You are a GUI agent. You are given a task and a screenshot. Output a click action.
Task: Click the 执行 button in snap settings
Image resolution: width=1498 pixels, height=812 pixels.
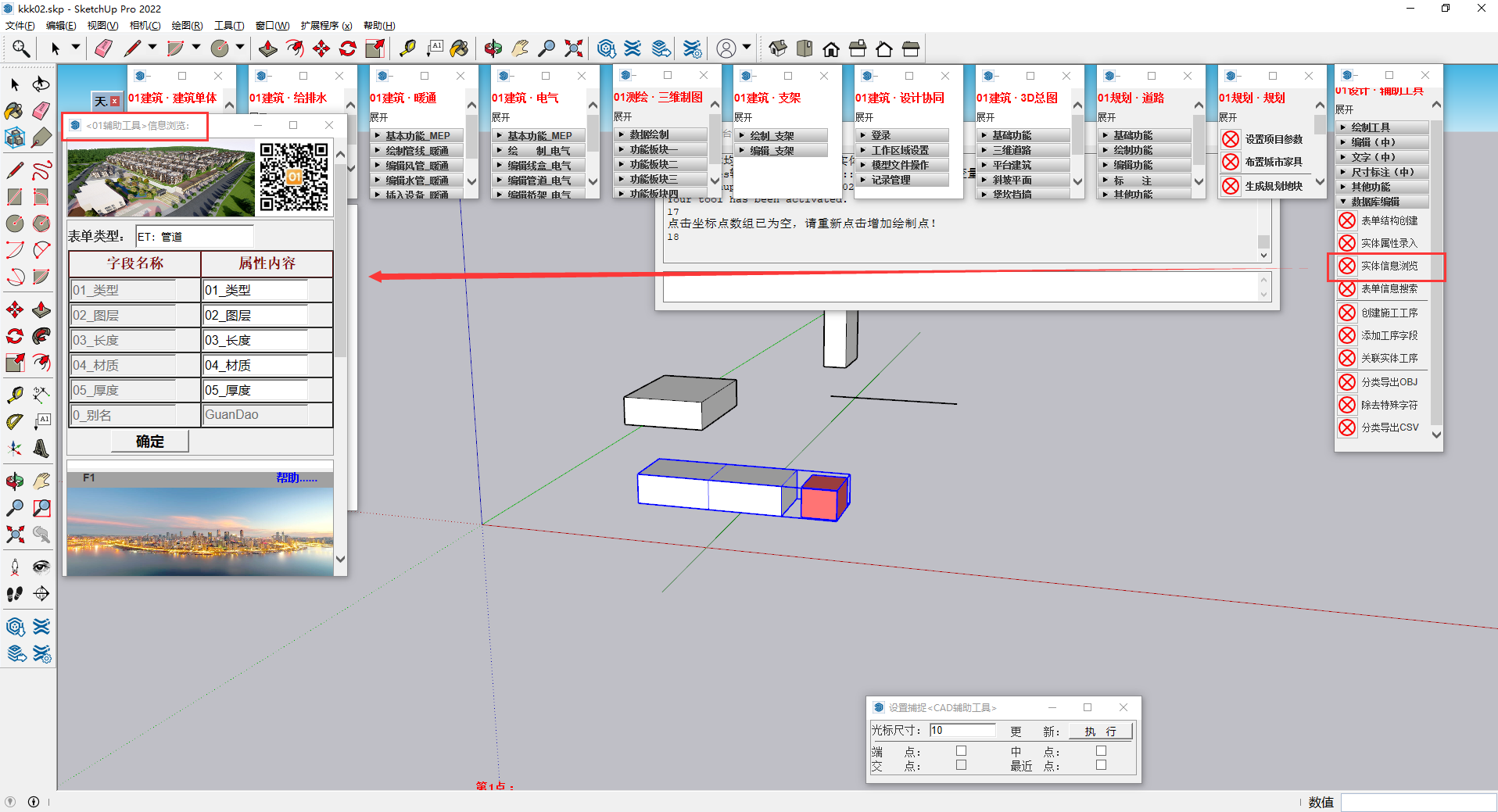tap(1101, 732)
